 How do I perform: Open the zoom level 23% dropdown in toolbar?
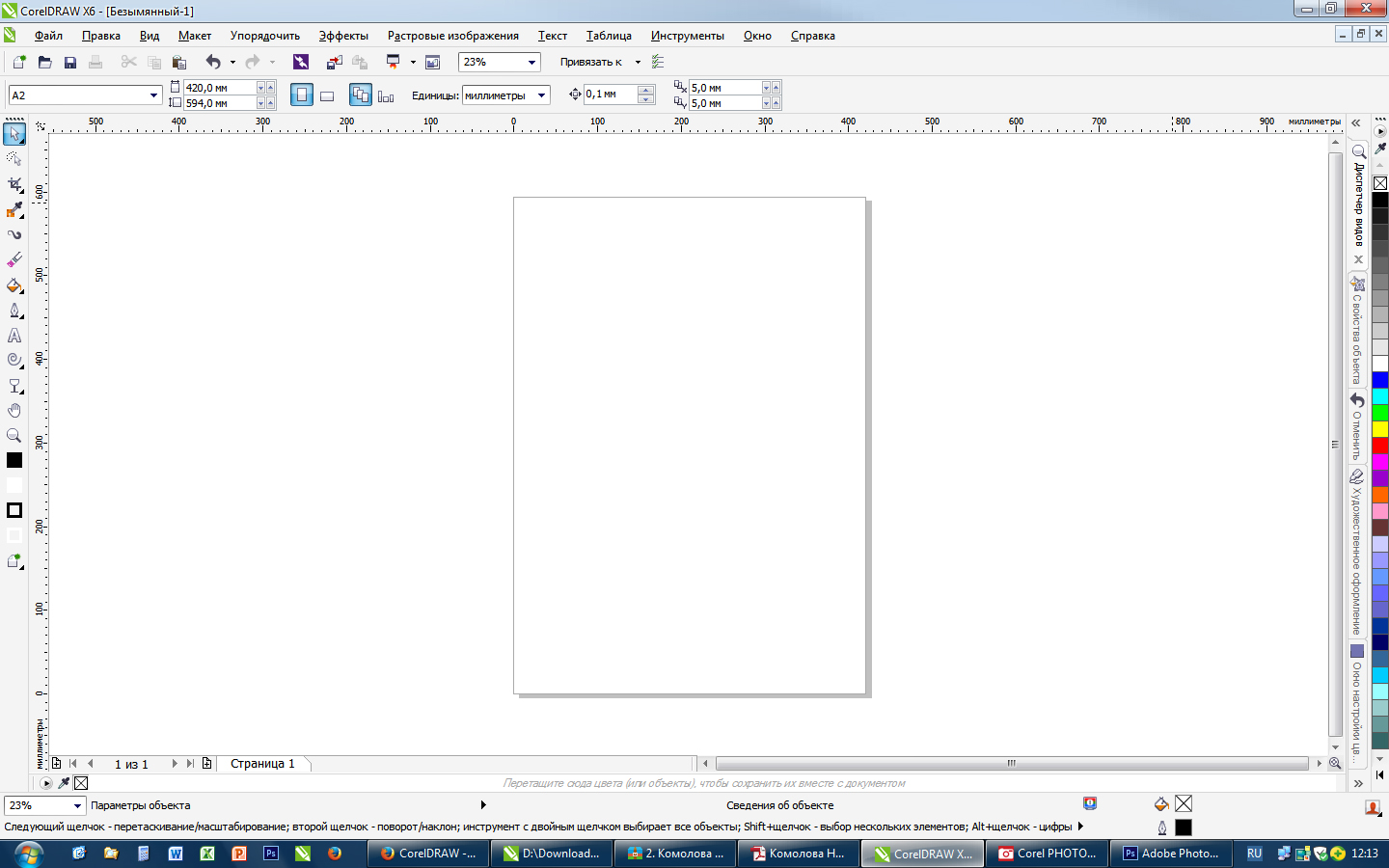point(531,62)
